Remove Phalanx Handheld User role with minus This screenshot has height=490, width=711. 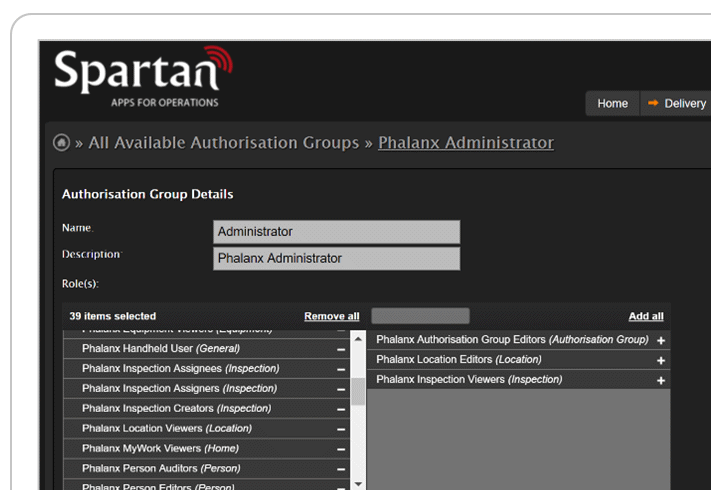(x=341, y=349)
